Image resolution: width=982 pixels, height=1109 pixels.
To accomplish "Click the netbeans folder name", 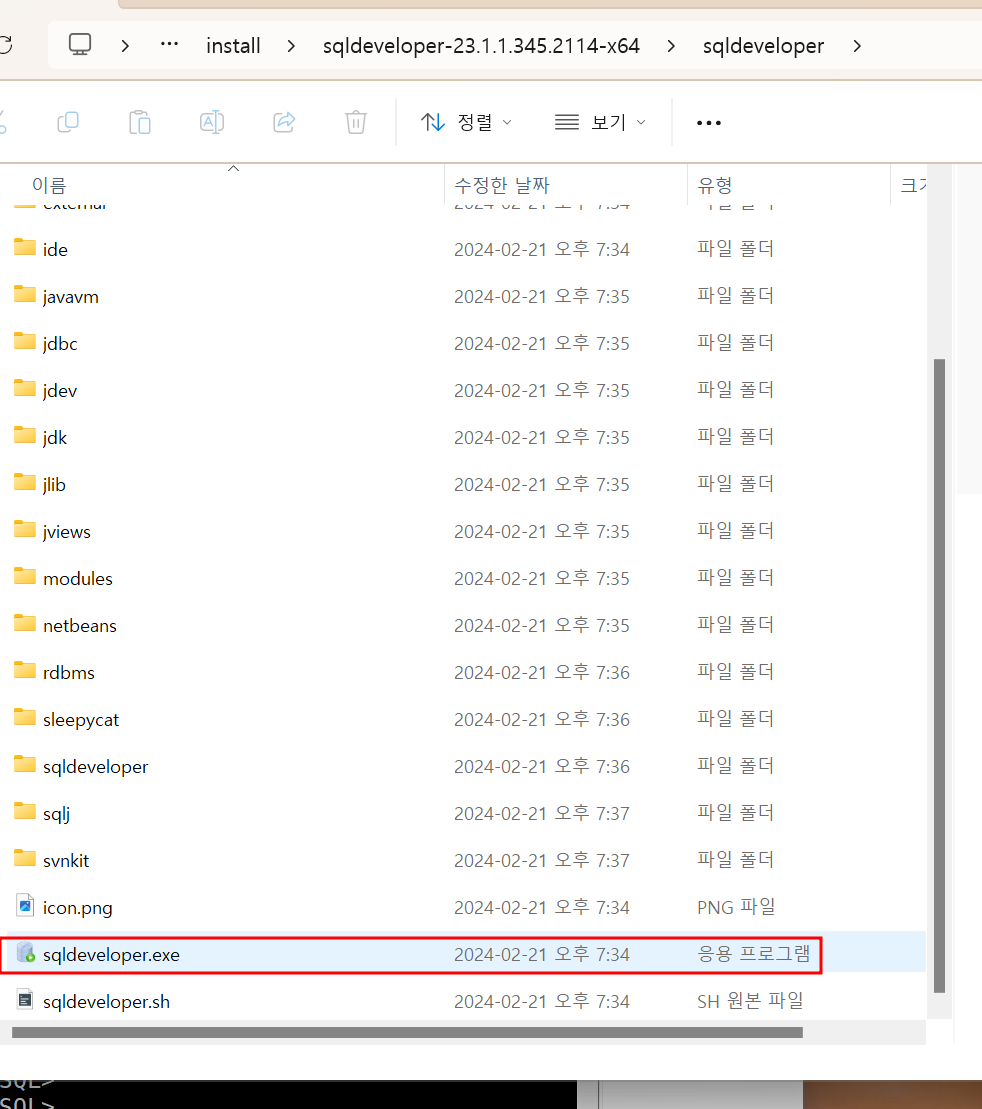I will click(x=80, y=626).
